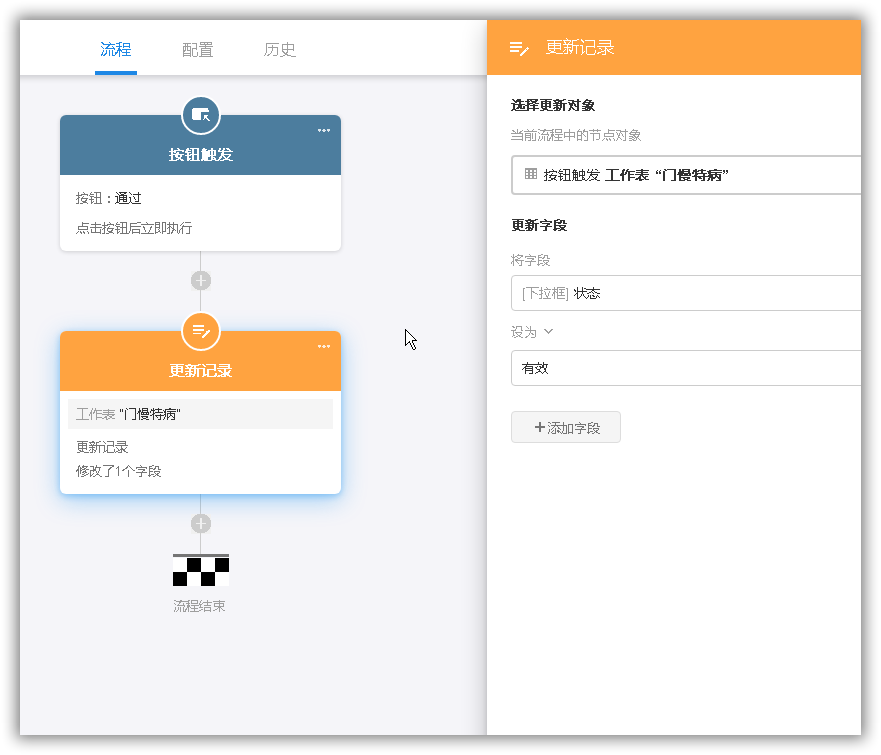Click plus icon above the 流程结束 flag
The height and width of the screenshot is (755, 881).
click(x=201, y=523)
